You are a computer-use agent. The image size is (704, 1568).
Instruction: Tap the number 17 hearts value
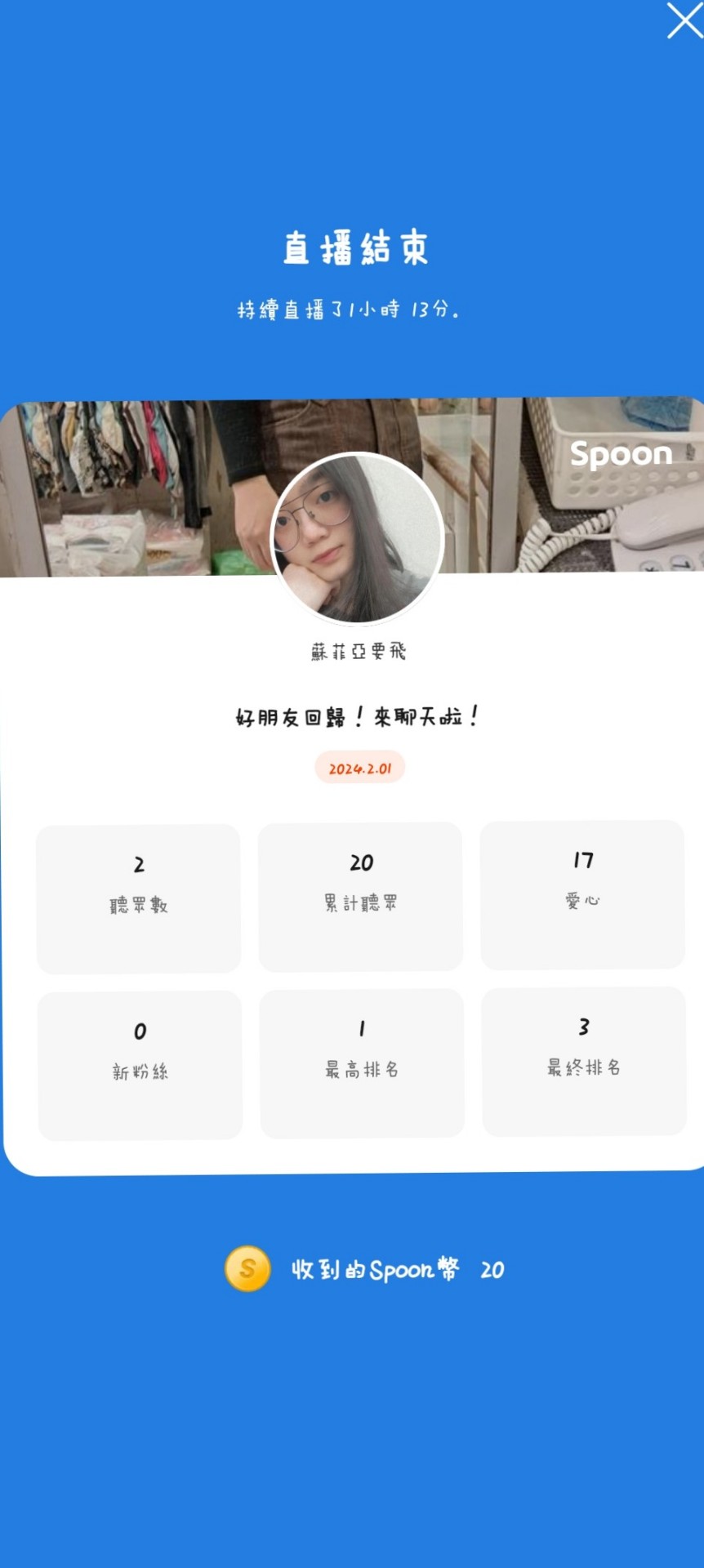coord(583,860)
